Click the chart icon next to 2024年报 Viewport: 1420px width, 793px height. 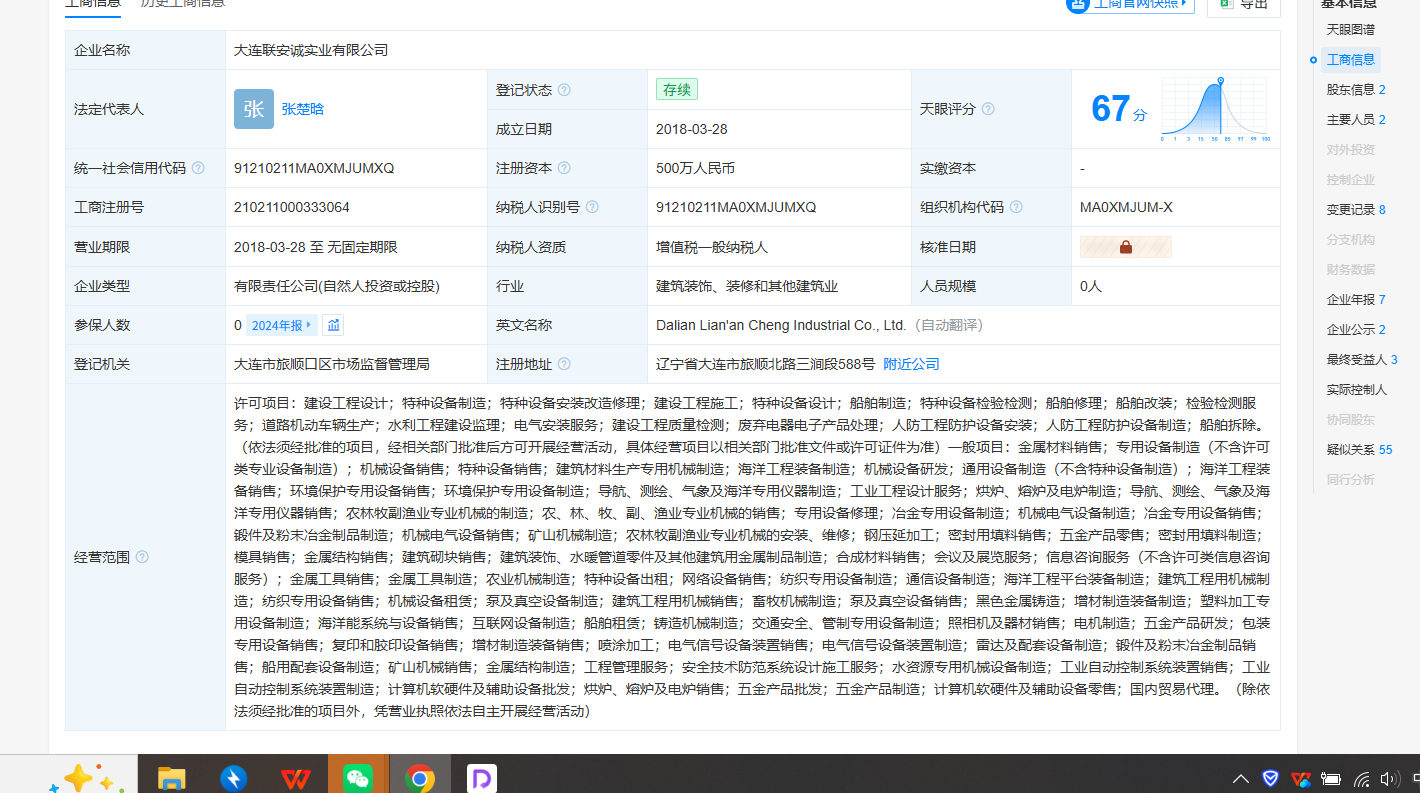(x=334, y=325)
